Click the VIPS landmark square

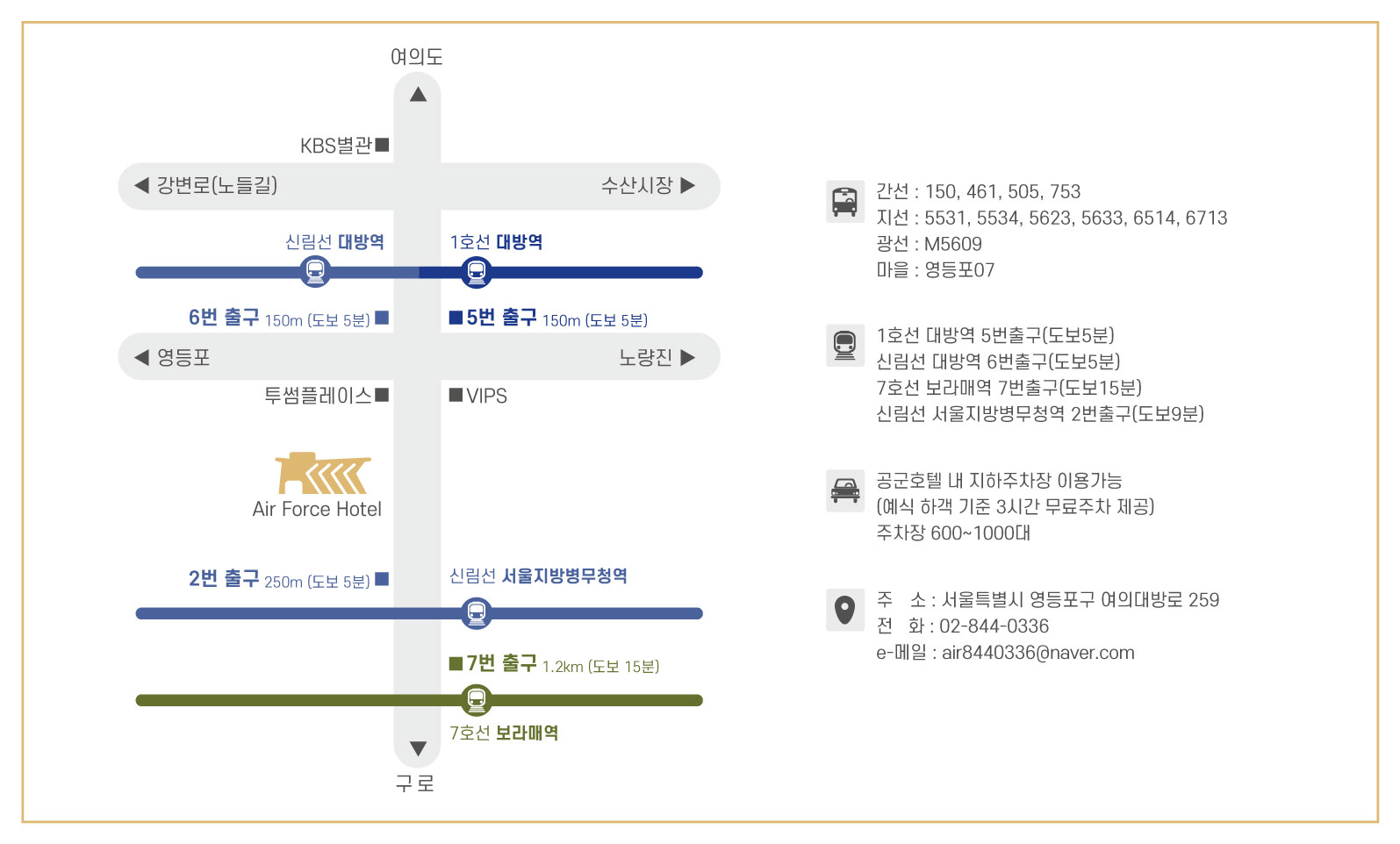coord(456,395)
